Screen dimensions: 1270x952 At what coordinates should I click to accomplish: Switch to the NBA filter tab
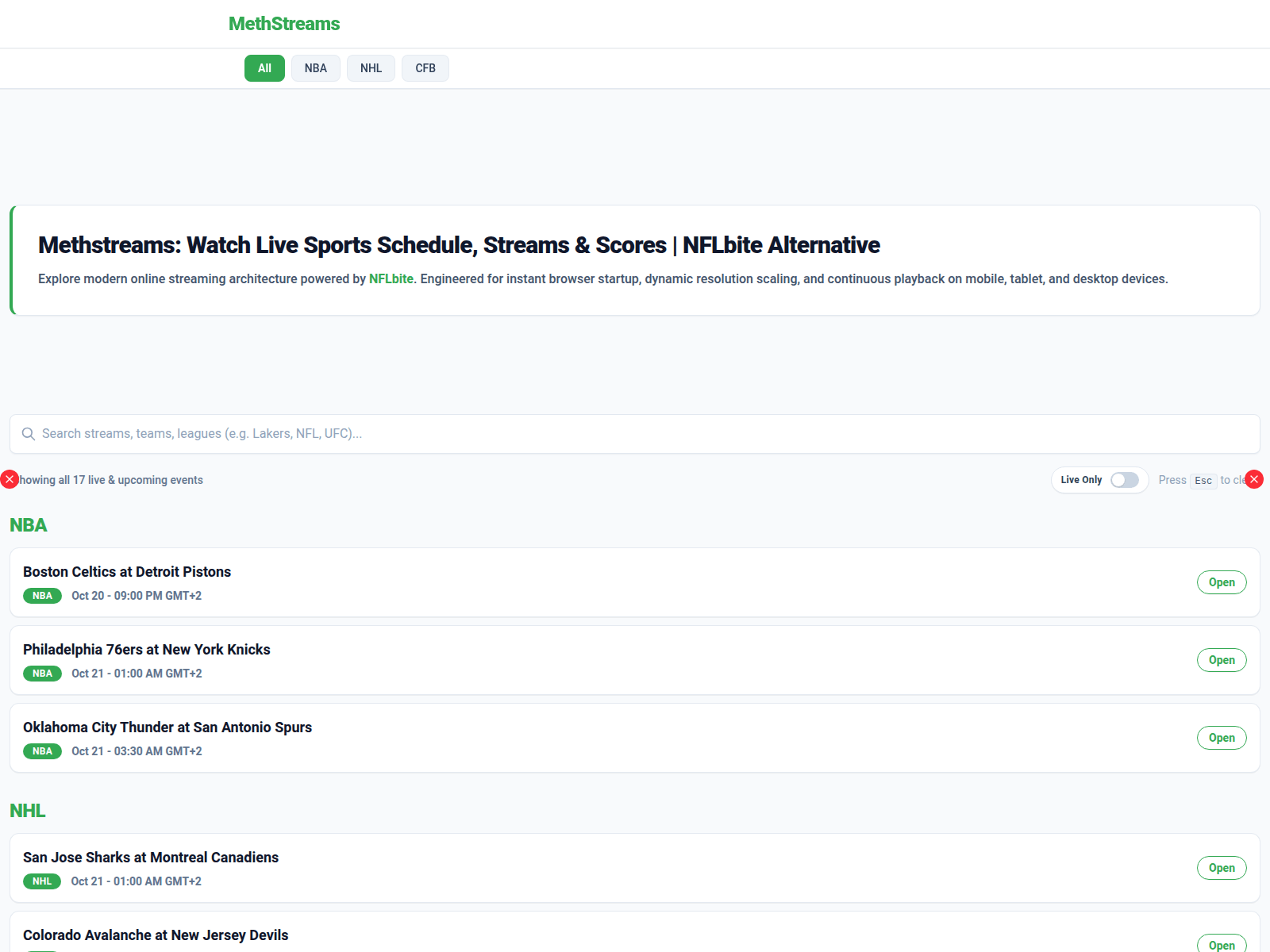(x=316, y=68)
